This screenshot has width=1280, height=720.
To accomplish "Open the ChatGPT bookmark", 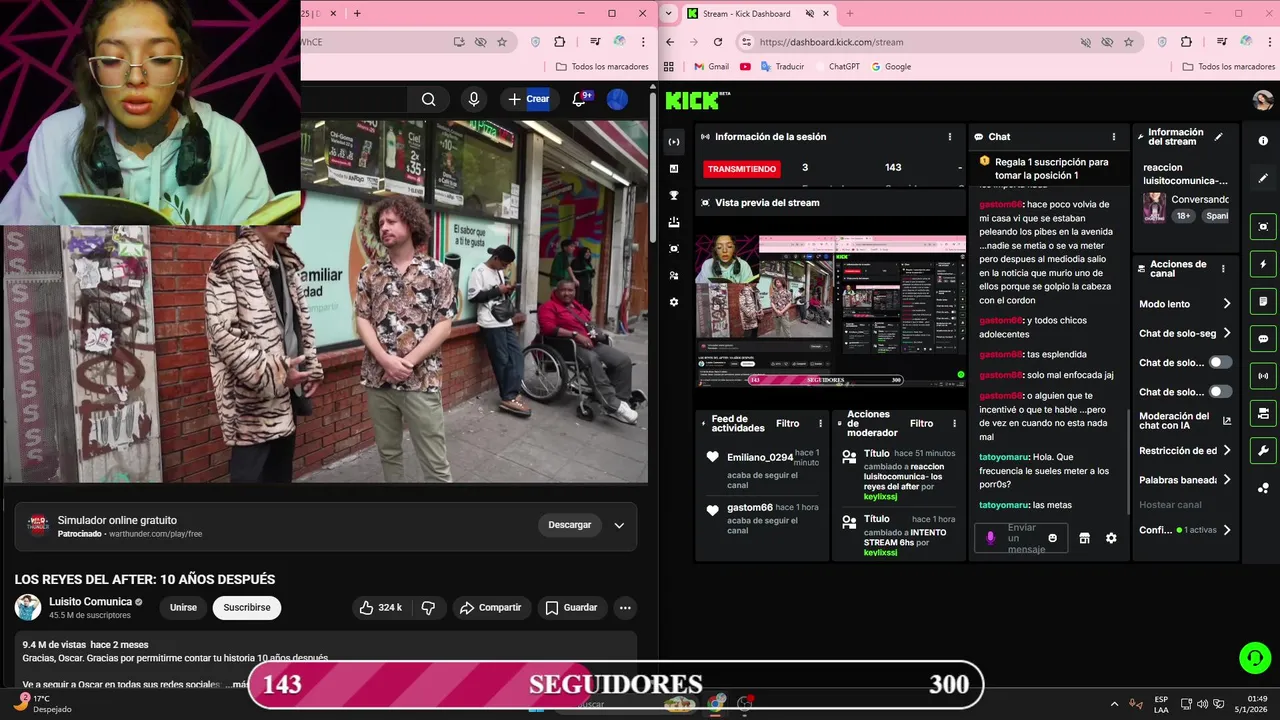I will point(836,67).
